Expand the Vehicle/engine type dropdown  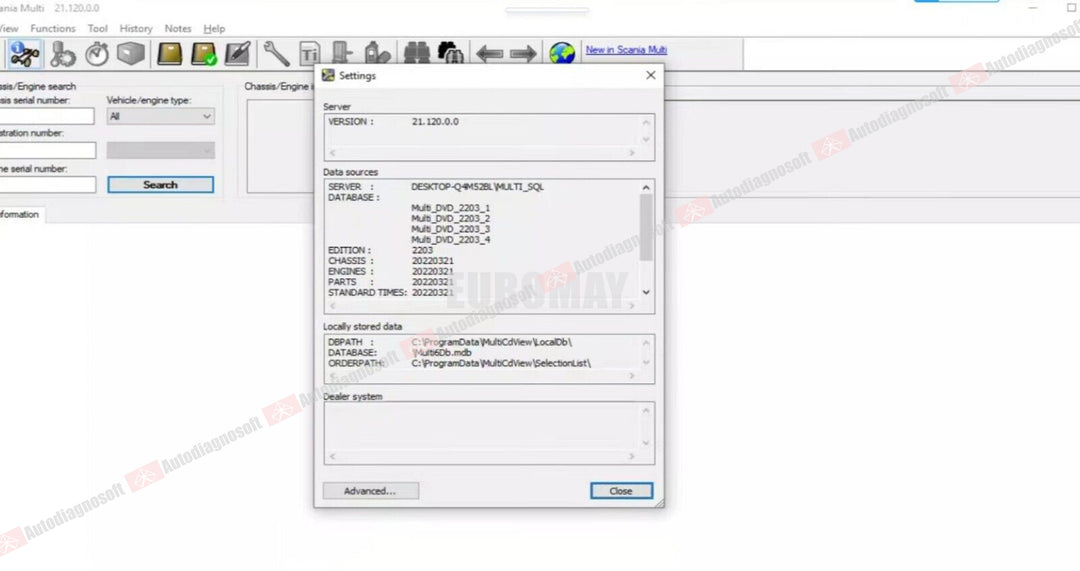point(160,116)
